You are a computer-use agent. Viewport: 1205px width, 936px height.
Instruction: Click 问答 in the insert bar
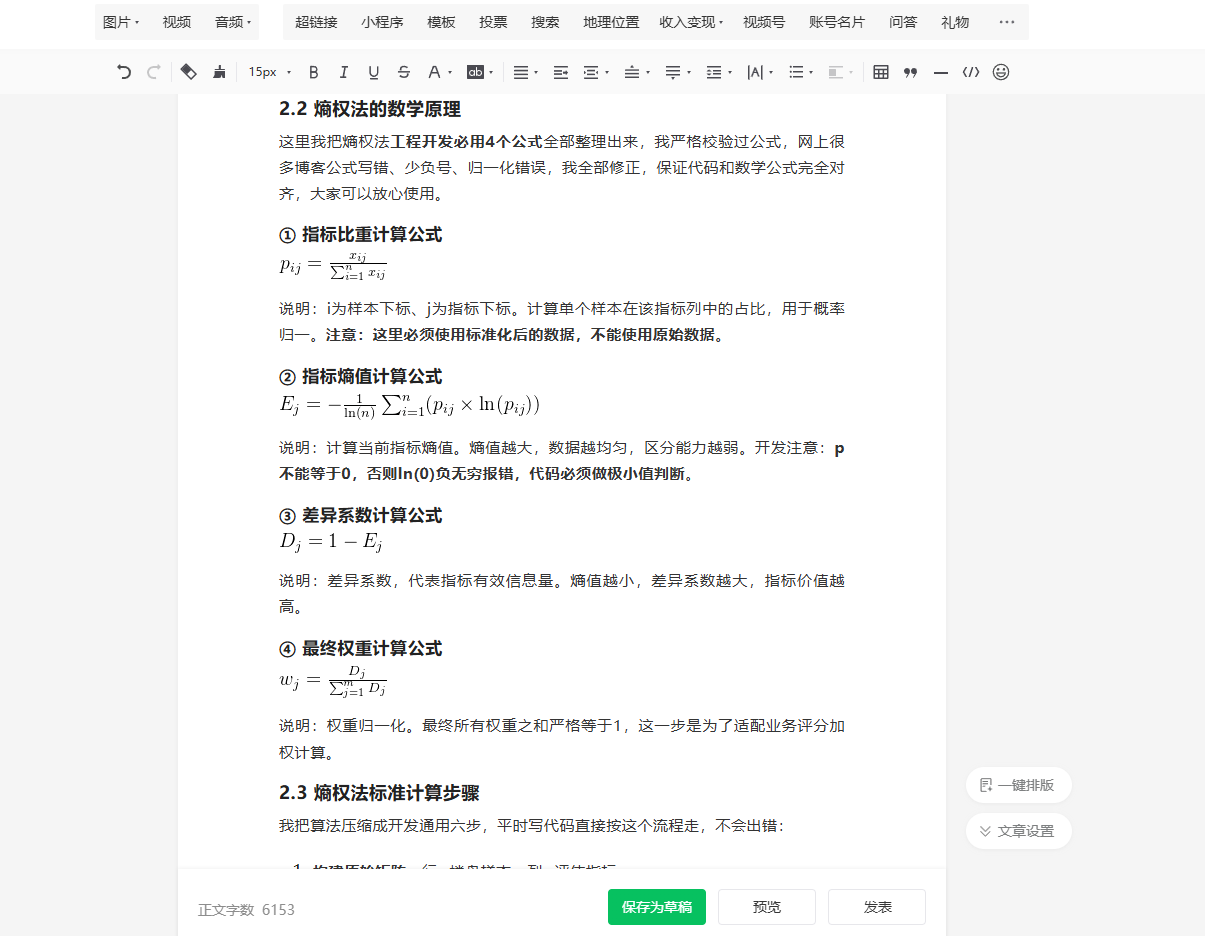click(903, 22)
